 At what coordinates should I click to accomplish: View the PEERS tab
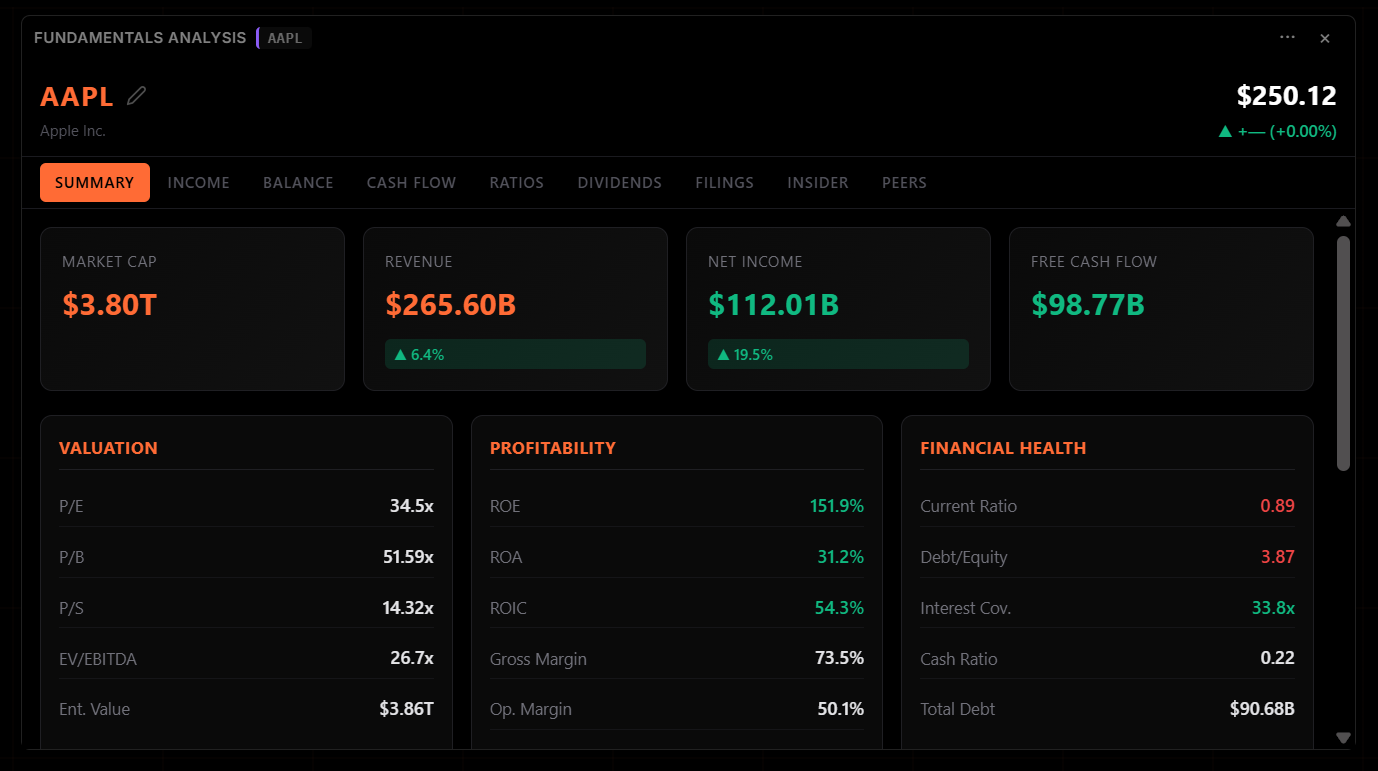coord(904,182)
